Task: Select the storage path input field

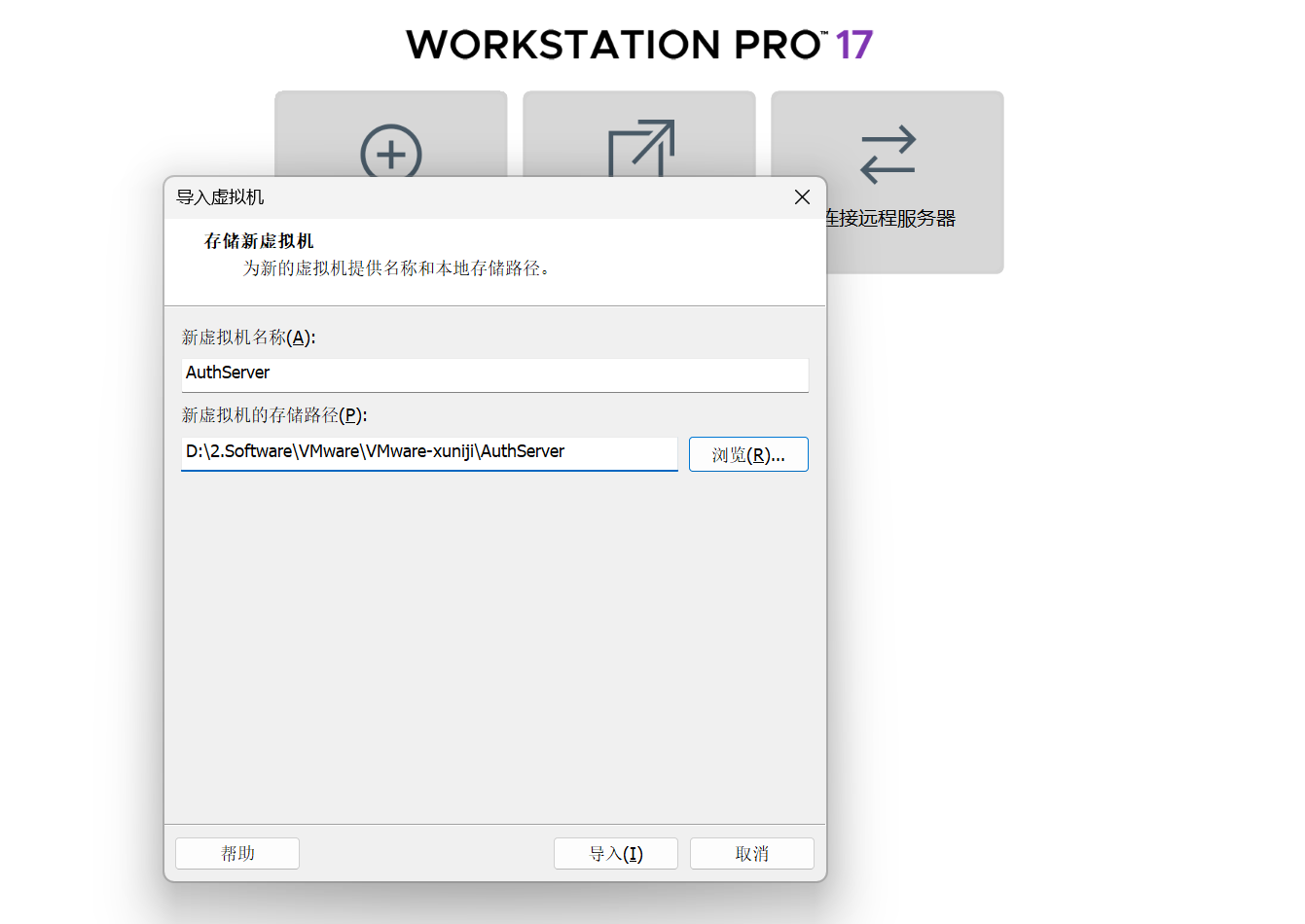Action: (429, 453)
